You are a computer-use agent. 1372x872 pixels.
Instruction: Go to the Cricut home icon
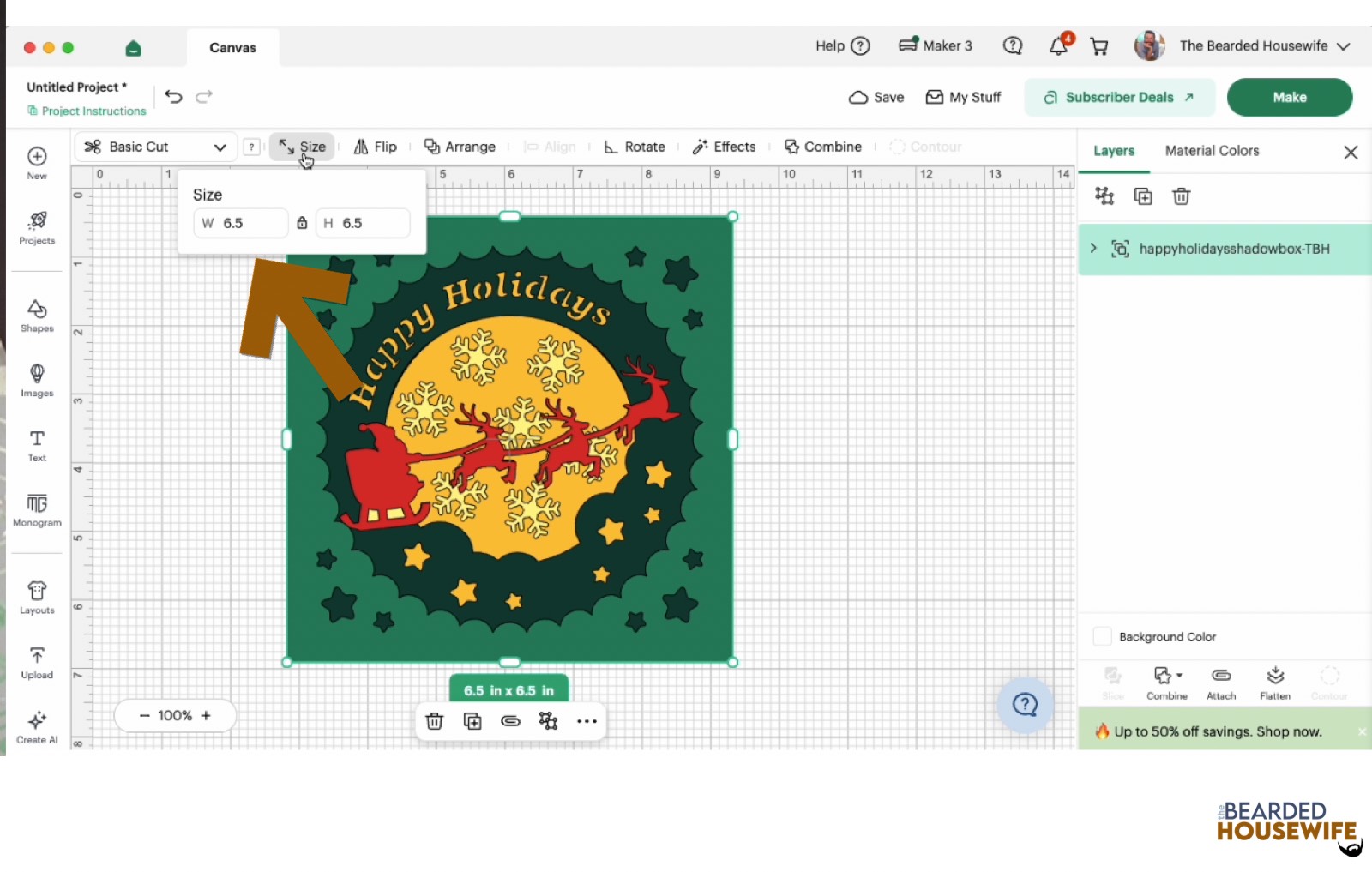click(133, 48)
